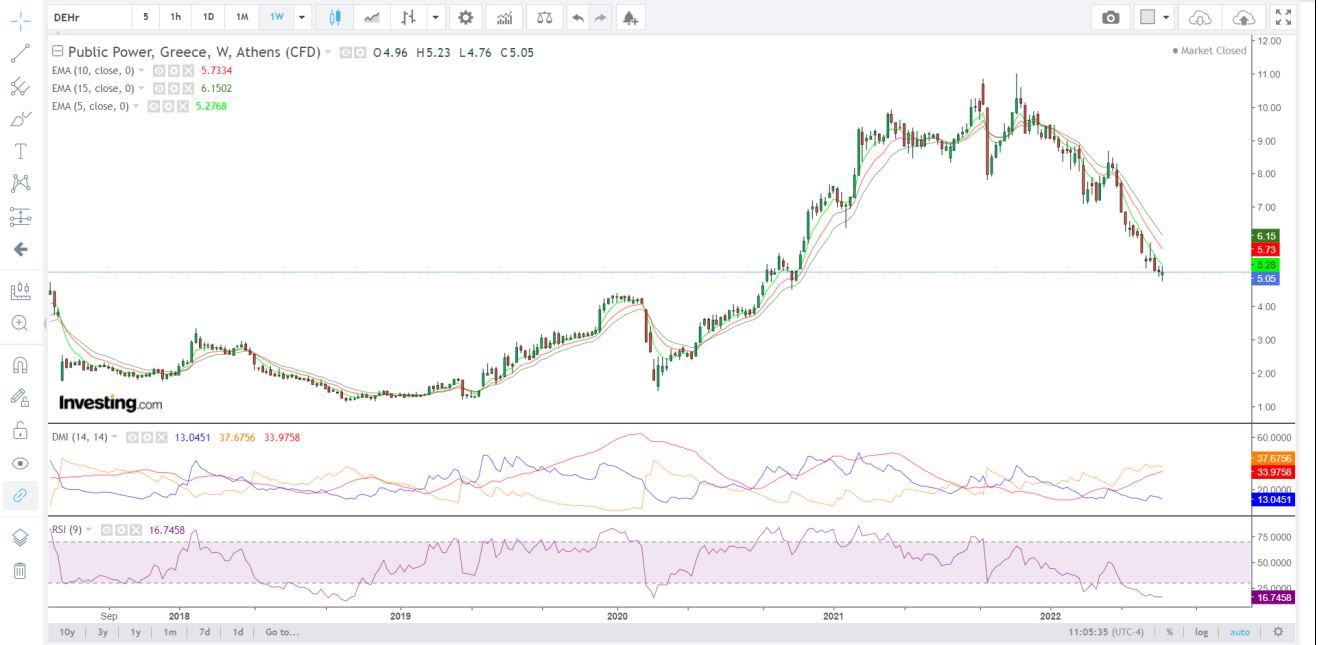Click the add alert bell icon

point(628,17)
